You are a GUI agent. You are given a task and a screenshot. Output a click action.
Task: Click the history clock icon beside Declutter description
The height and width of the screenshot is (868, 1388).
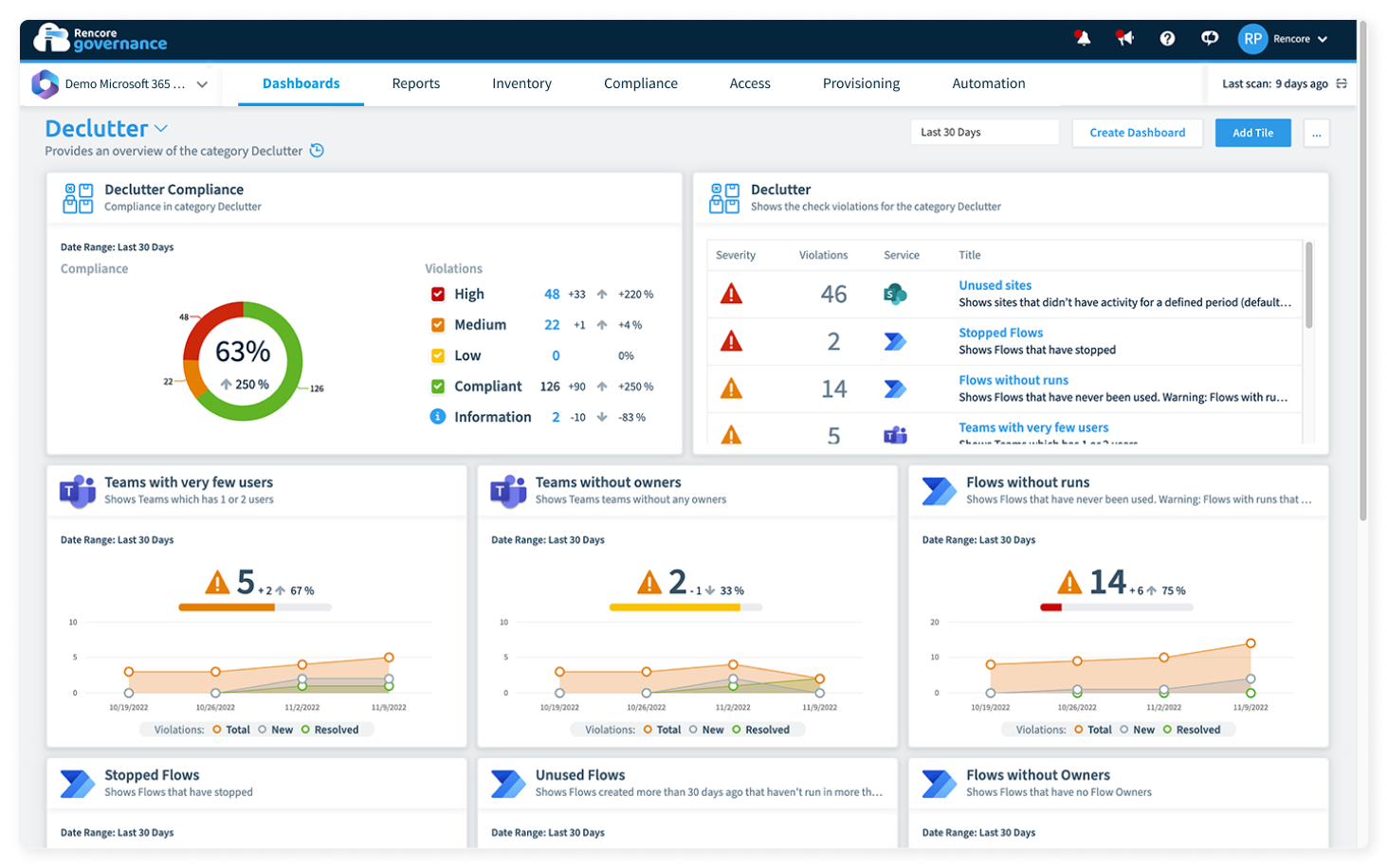pos(318,151)
